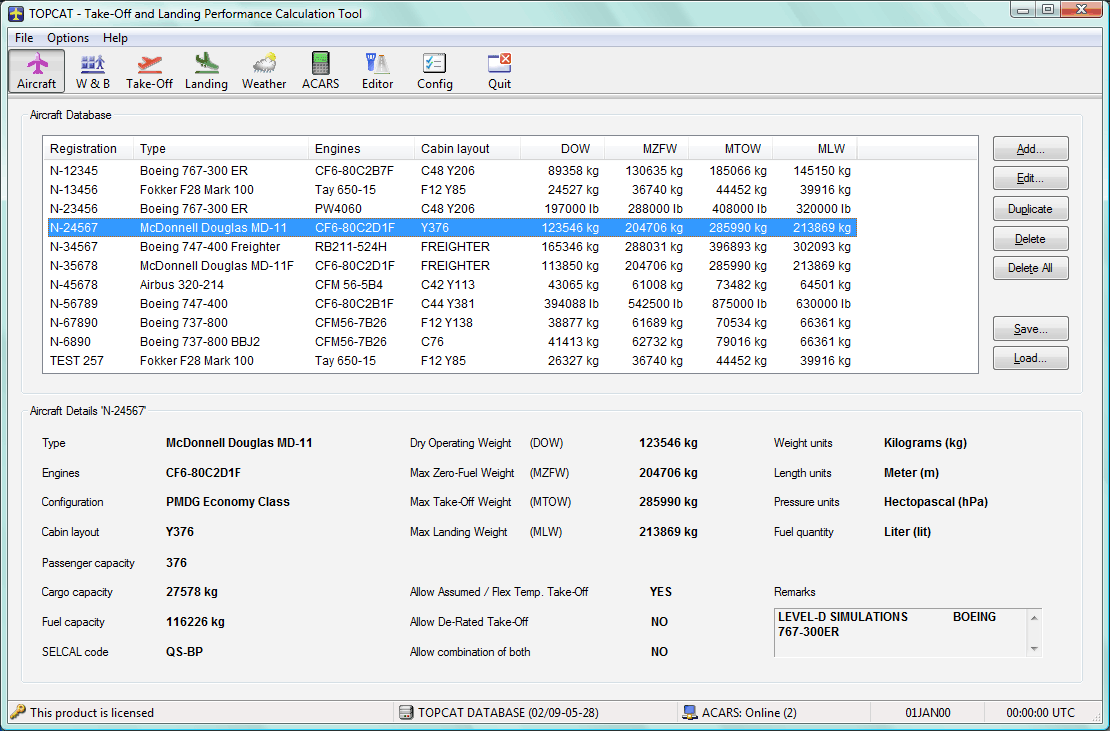Click the 116226 kg fuel capacity value

195,622
